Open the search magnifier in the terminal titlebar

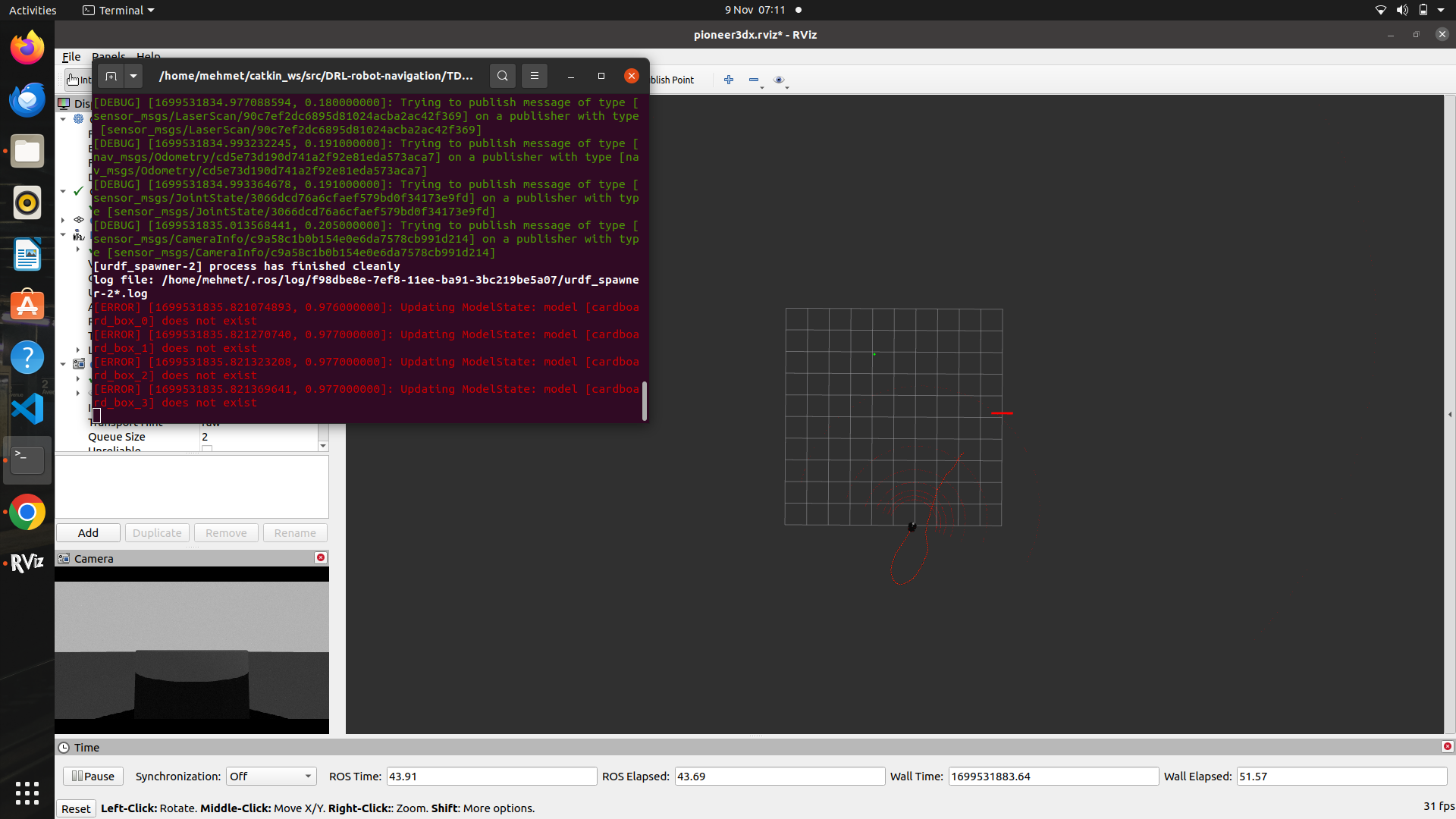[x=502, y=76]
